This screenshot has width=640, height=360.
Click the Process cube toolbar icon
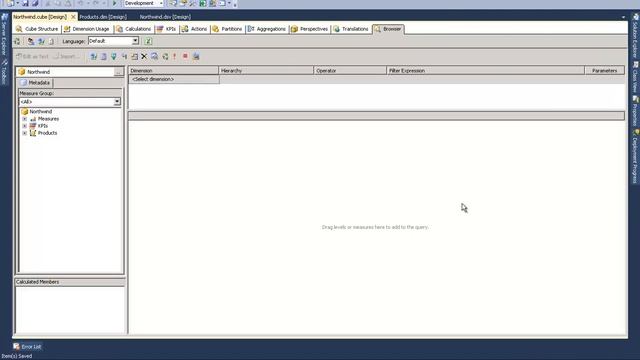tap(17, 41)
